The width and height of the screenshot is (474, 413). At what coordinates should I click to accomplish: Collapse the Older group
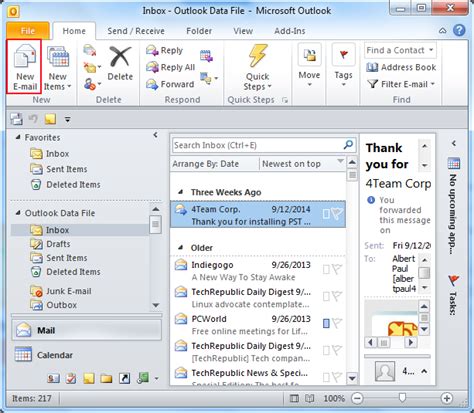(x=180, y=247)
